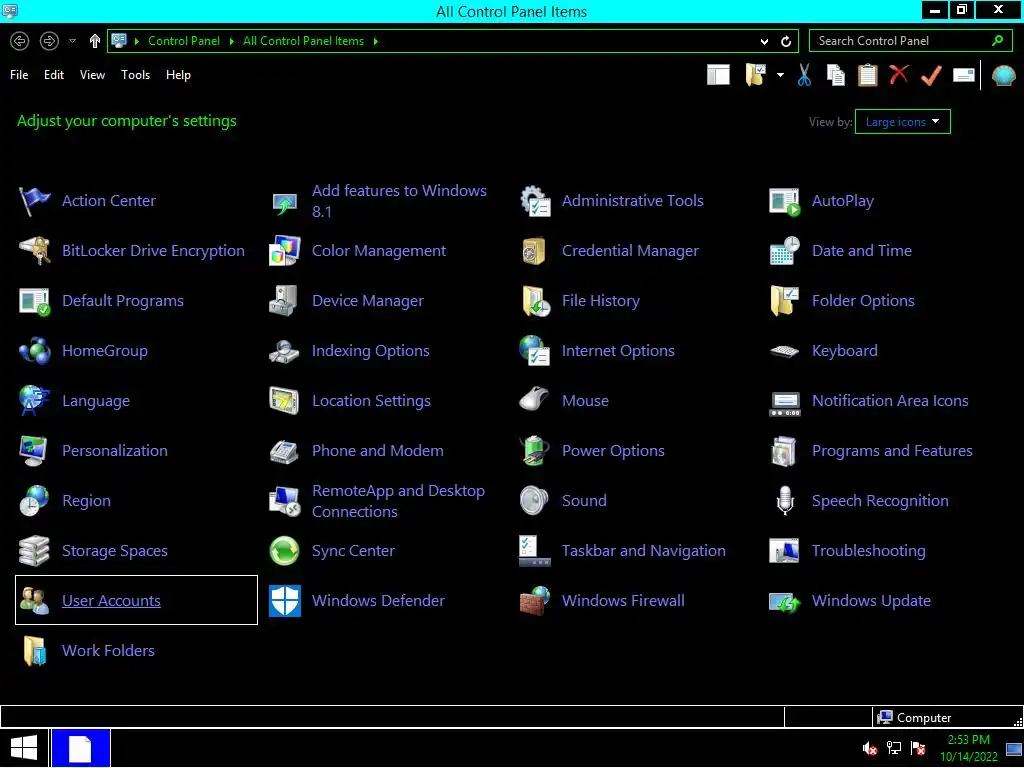Open the Sound speaker icon
1024x768 pixels.
pyautogui.click(x=535, y=501)
